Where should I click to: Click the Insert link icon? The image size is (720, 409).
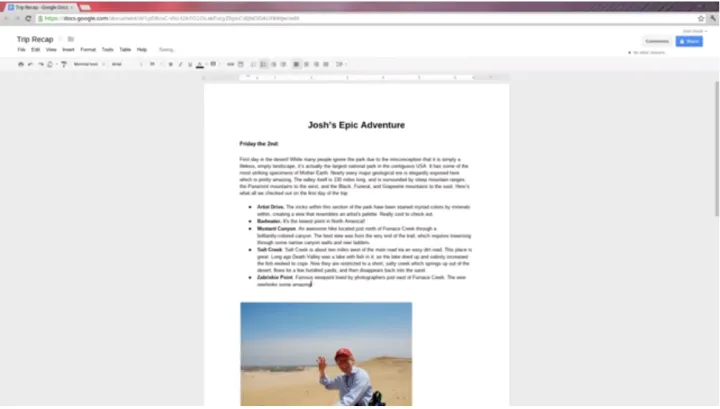tap(230, 64)
